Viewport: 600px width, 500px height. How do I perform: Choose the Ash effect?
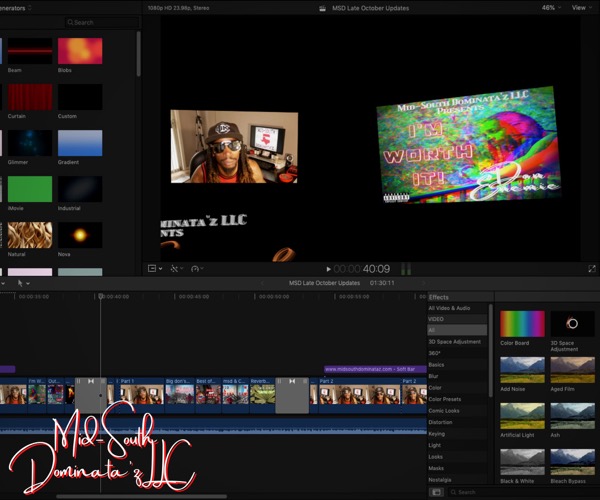(572, 416)
